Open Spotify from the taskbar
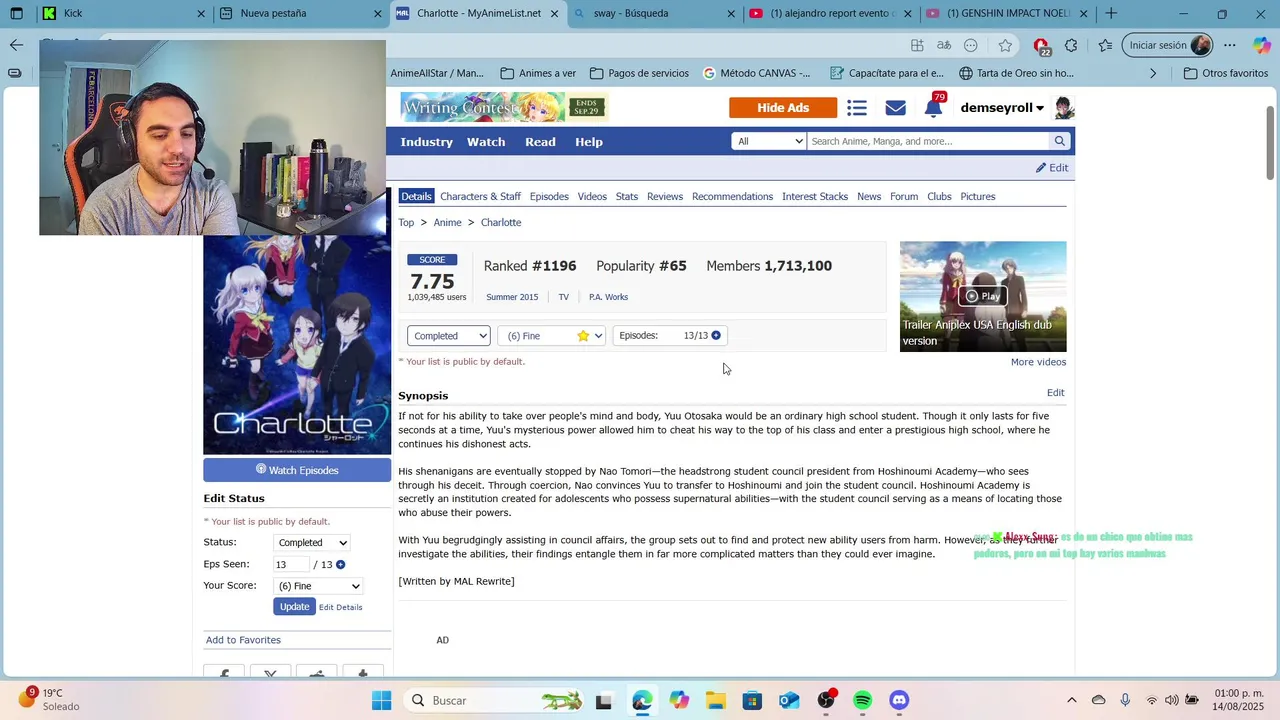 (863, 700)
